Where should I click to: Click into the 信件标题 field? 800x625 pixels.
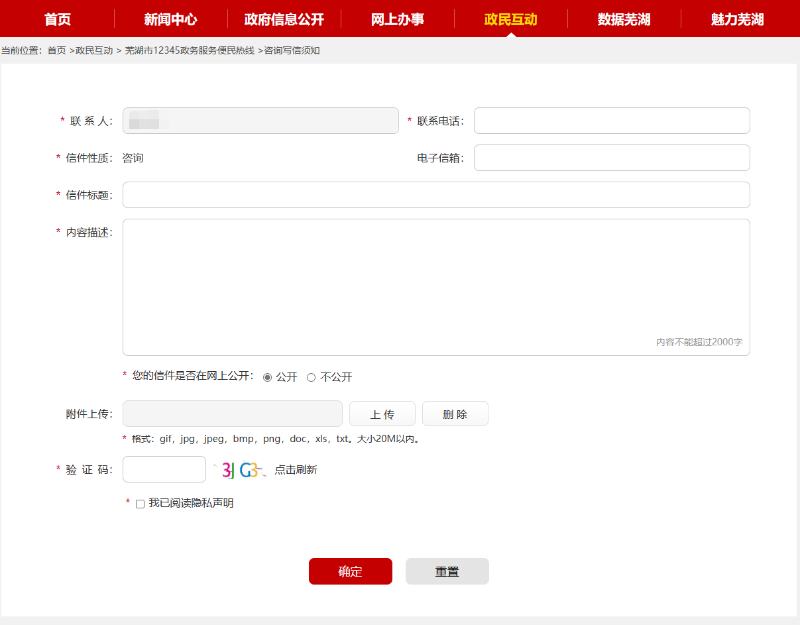(x=435, y=195)
